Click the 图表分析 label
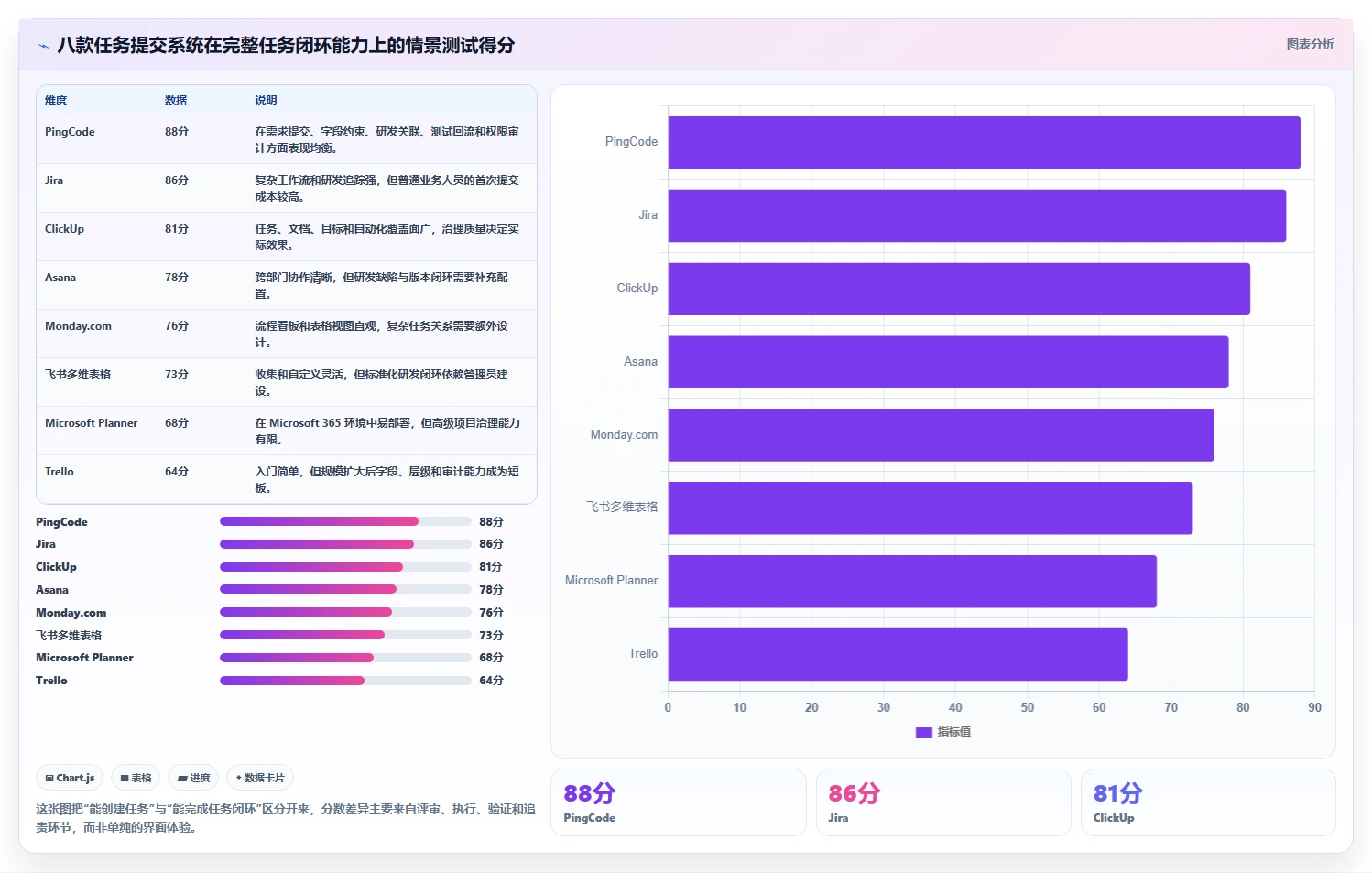This screenshot has width=1372, height=873. coord(1310,44)
